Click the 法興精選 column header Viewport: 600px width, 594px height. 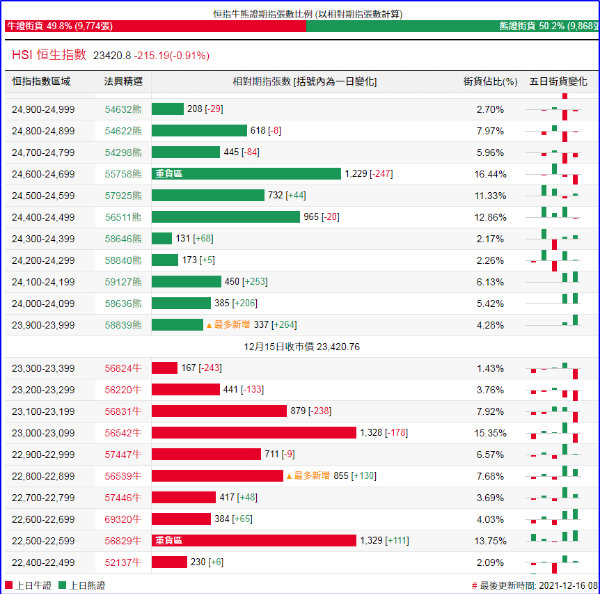(123, 80)
